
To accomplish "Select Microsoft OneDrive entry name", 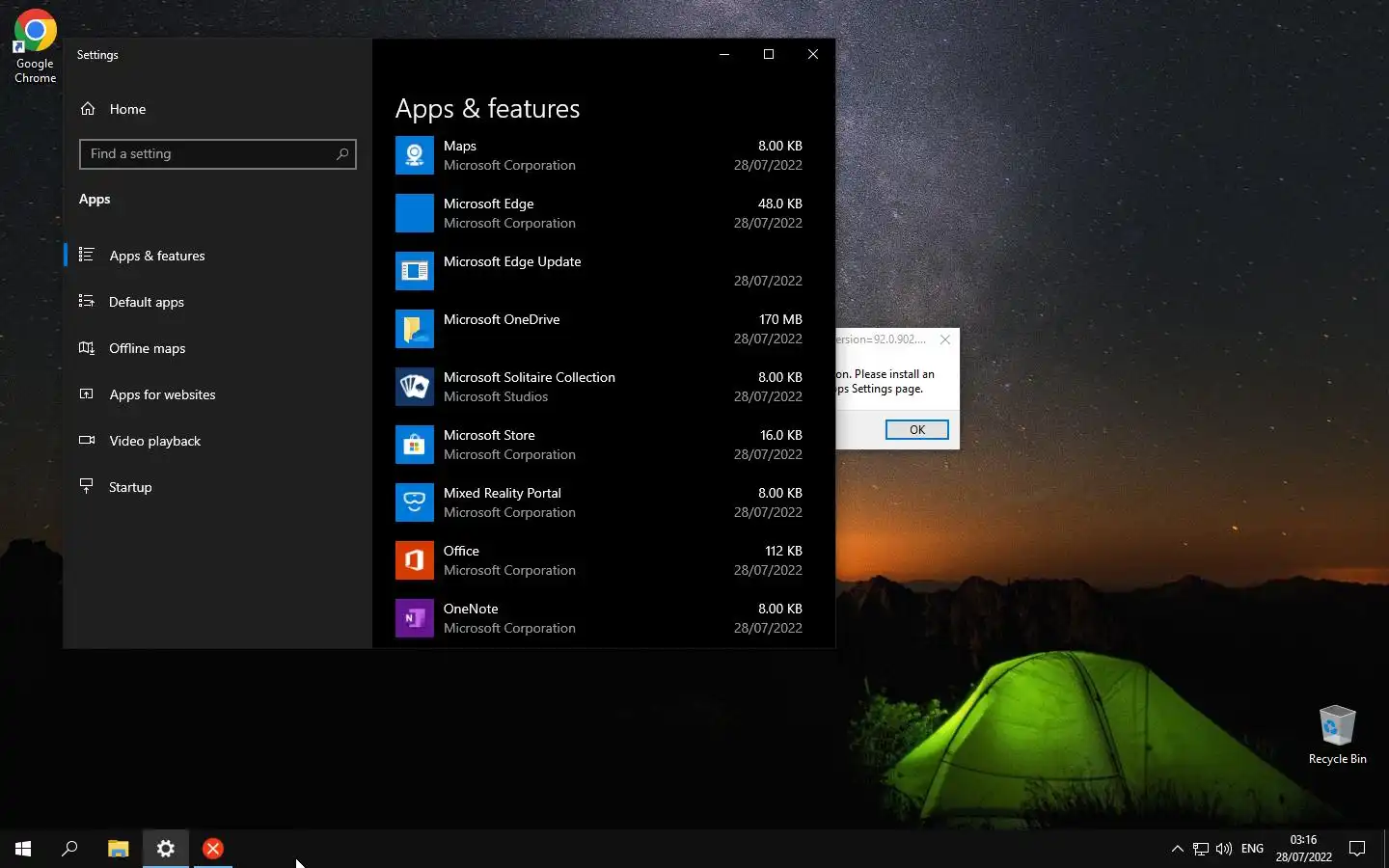I will (502, 319).
